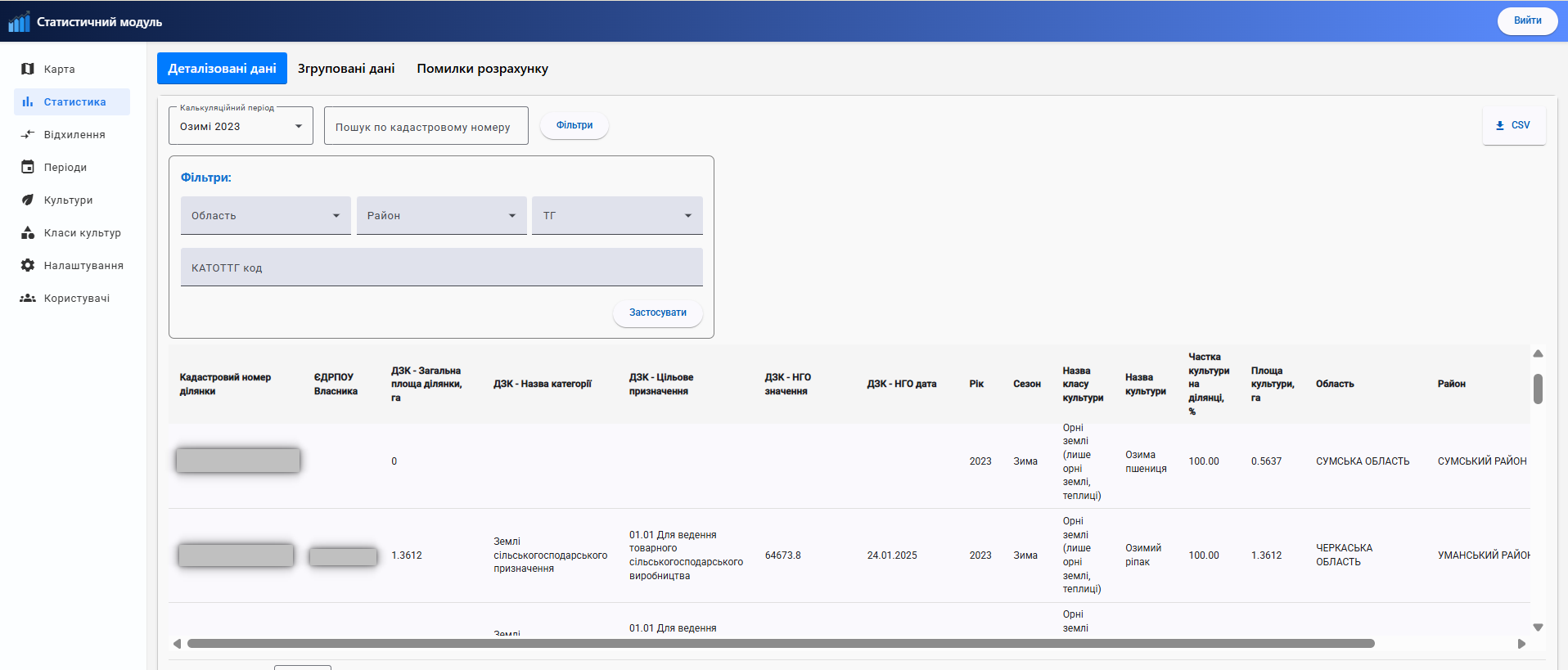Click the people icon for Користувачі
This screenshot has height=670, width=1568.
(28, 298)
